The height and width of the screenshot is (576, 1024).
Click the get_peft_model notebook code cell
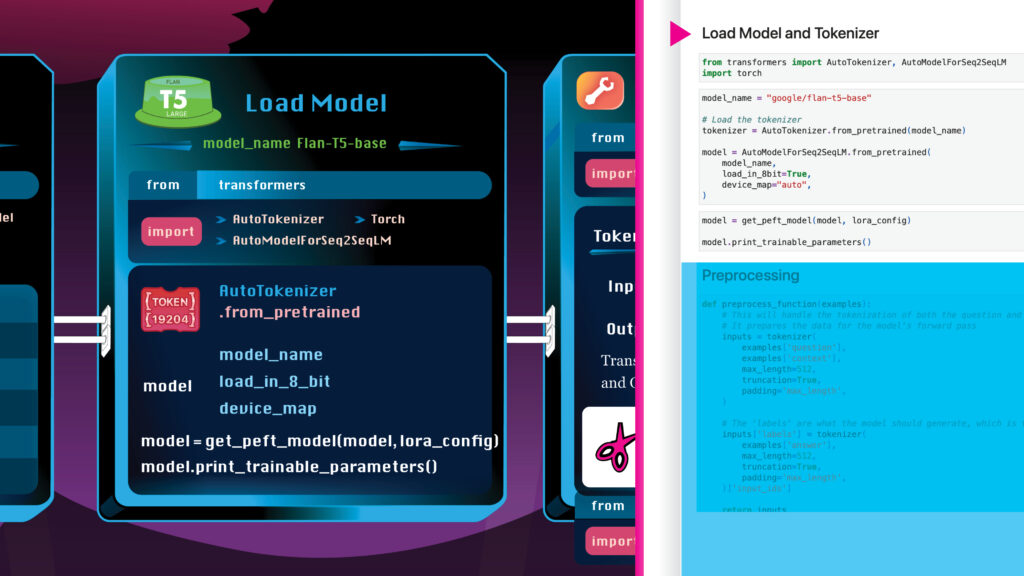(x=860, y=230)
